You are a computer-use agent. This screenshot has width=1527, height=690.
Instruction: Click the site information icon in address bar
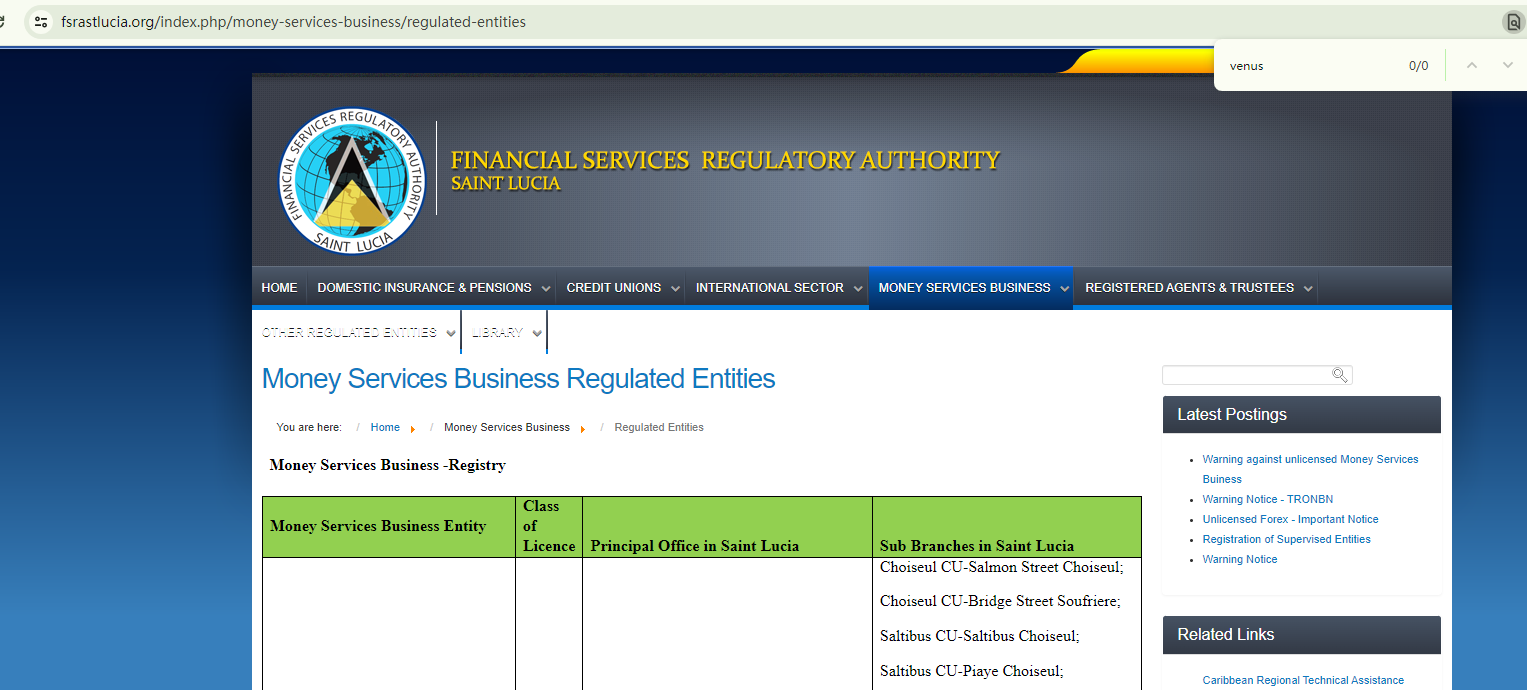pyautogui.click(x=41, y=21)
